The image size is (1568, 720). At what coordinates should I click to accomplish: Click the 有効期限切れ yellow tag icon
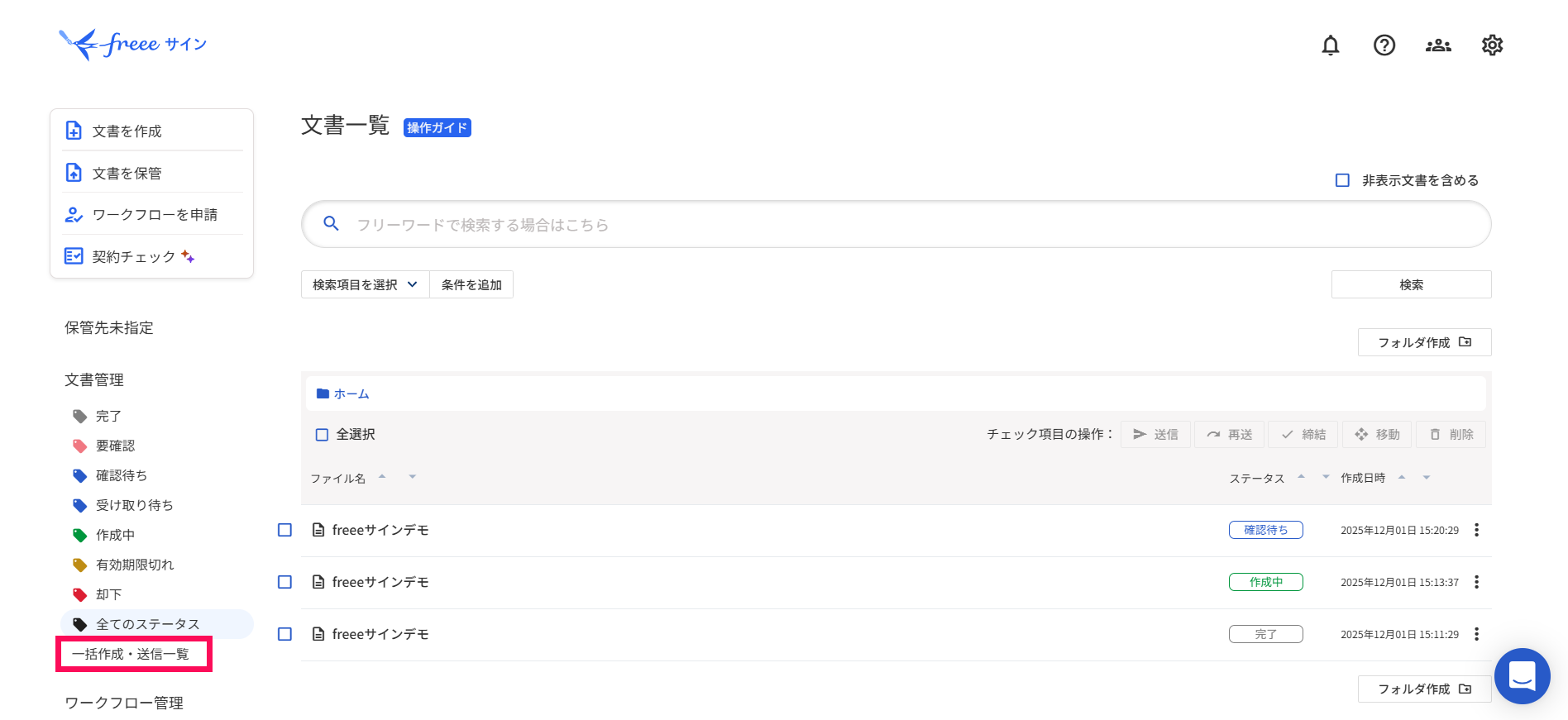tap(79, 565)
